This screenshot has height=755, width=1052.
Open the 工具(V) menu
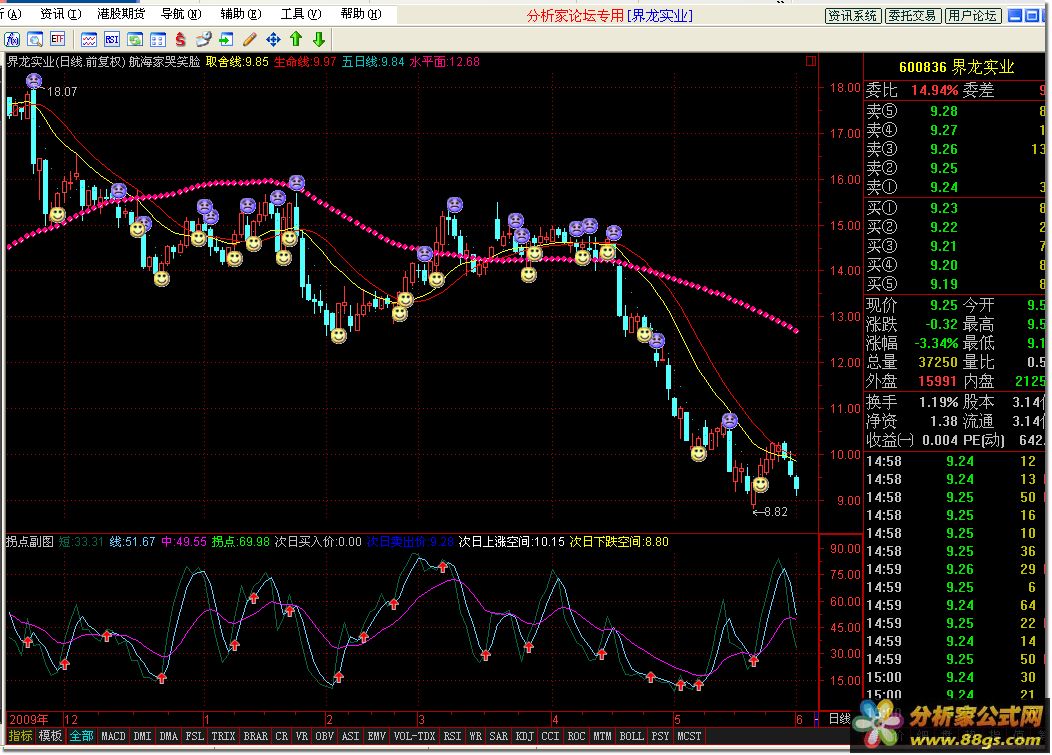coord(301,14)
